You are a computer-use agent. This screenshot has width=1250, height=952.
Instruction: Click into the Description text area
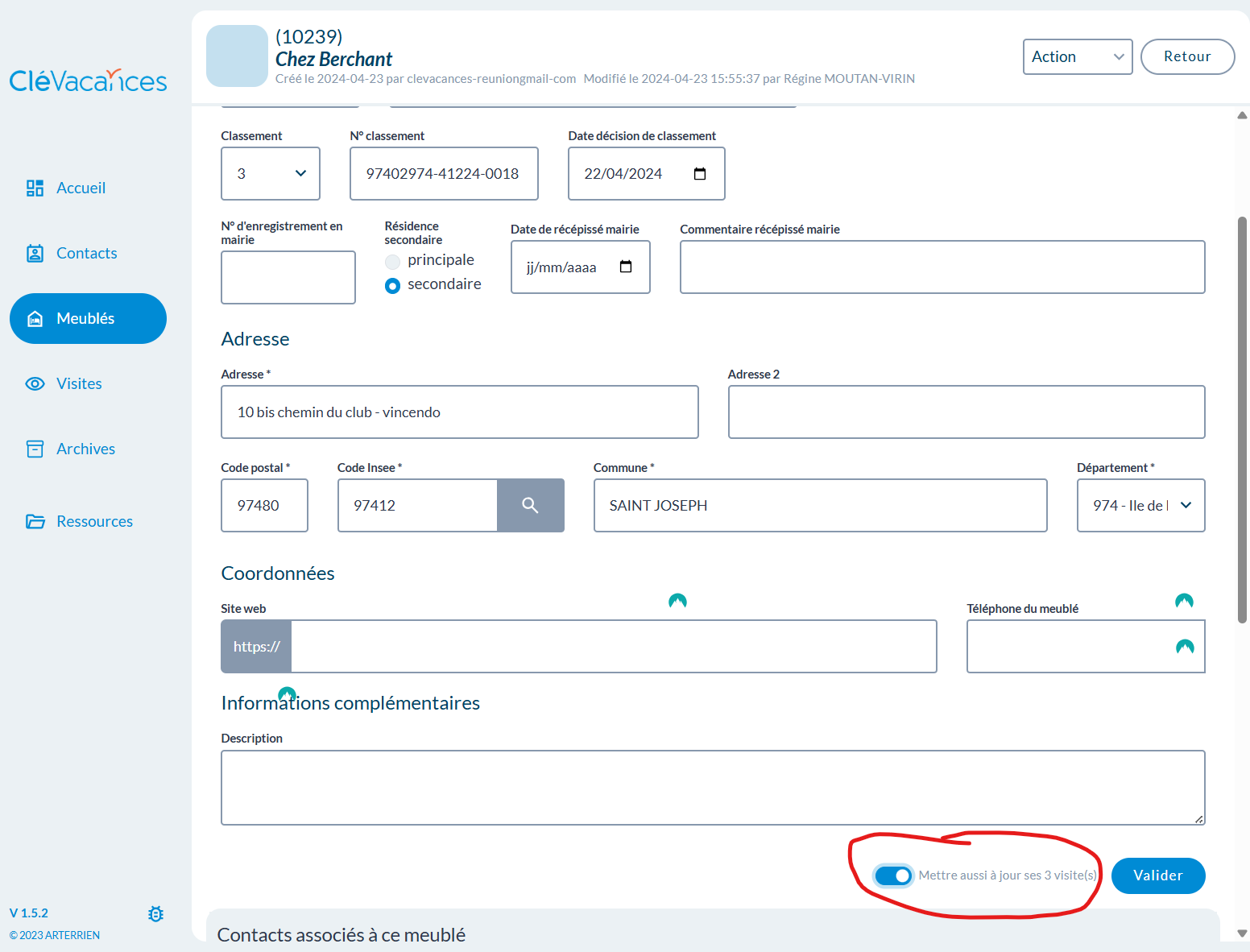click(x=712, y=787)
